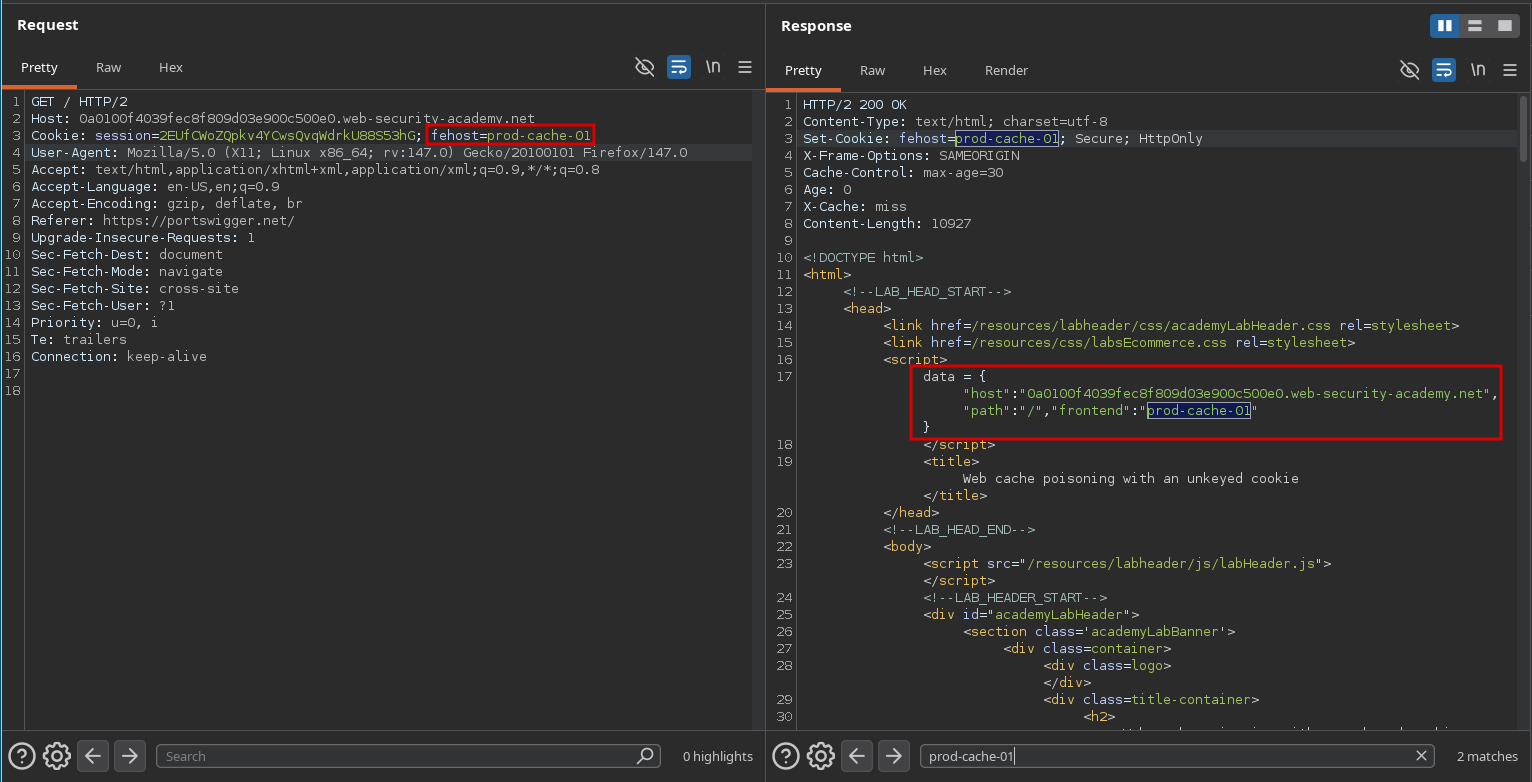Viewport: 1532px width, 782px height.
Task: Select side-by-side split layout view
Action: pyautogui.click(x=1444, y=26)
